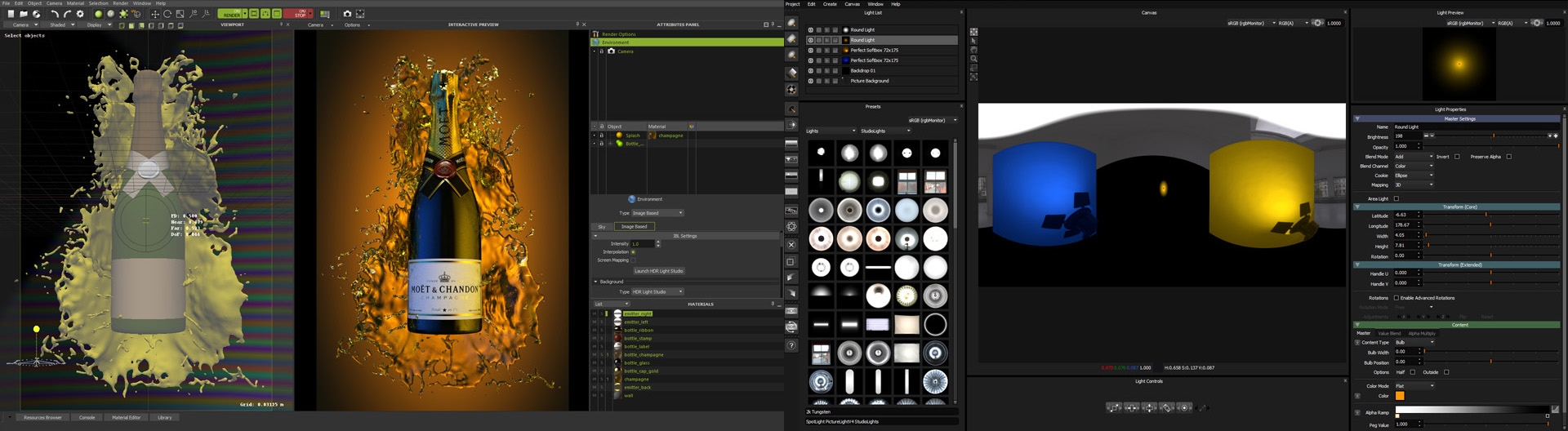Click the Alpha Ramp gradient bar
The width and height of the screenshot is (1568, 431).
click(1472, 410)
